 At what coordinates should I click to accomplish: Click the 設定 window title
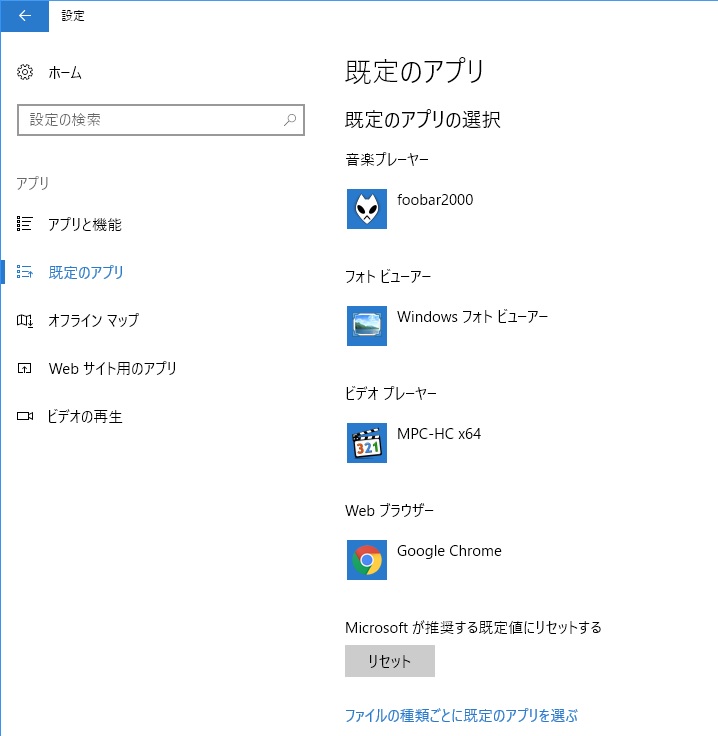(x=73, y=15)
